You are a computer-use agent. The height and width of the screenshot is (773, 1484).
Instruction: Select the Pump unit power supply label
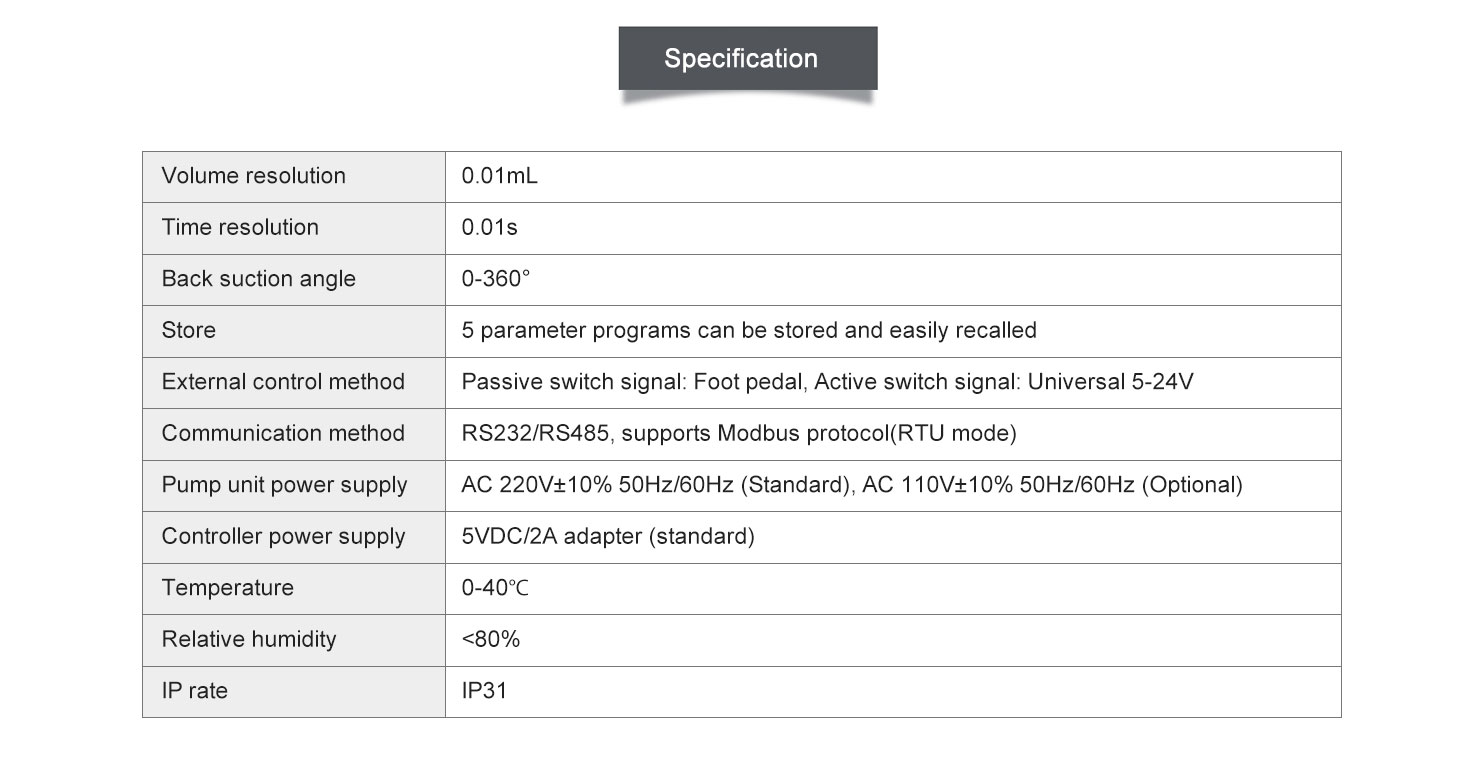(285, 485)
